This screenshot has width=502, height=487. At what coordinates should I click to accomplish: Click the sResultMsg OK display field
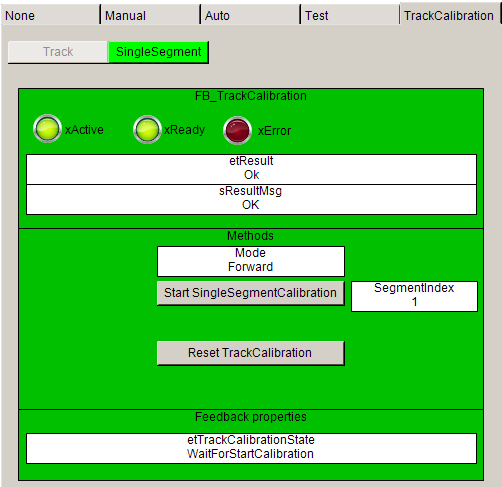[251, 199]
